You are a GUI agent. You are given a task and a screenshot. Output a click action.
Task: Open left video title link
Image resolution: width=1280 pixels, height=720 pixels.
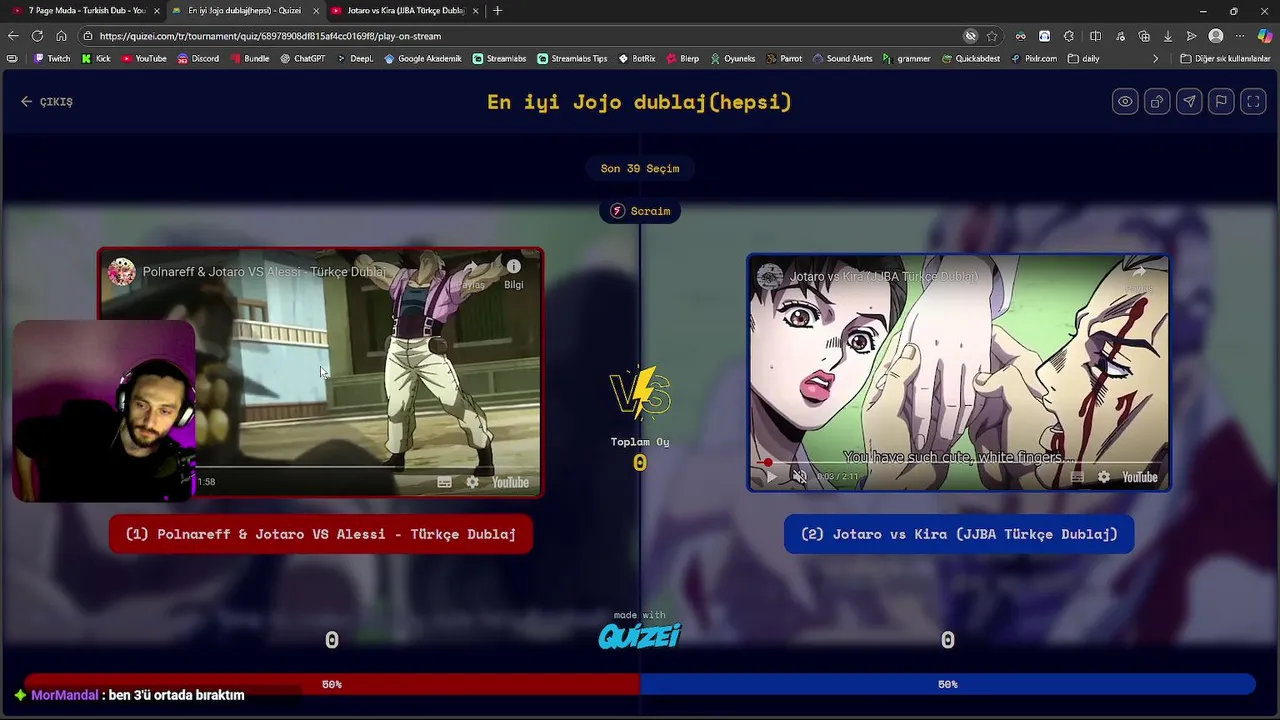[264, 272]
